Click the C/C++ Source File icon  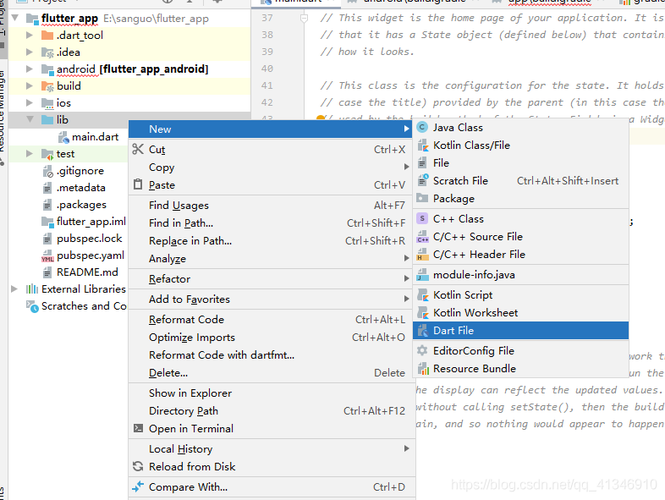pos(422,237)
